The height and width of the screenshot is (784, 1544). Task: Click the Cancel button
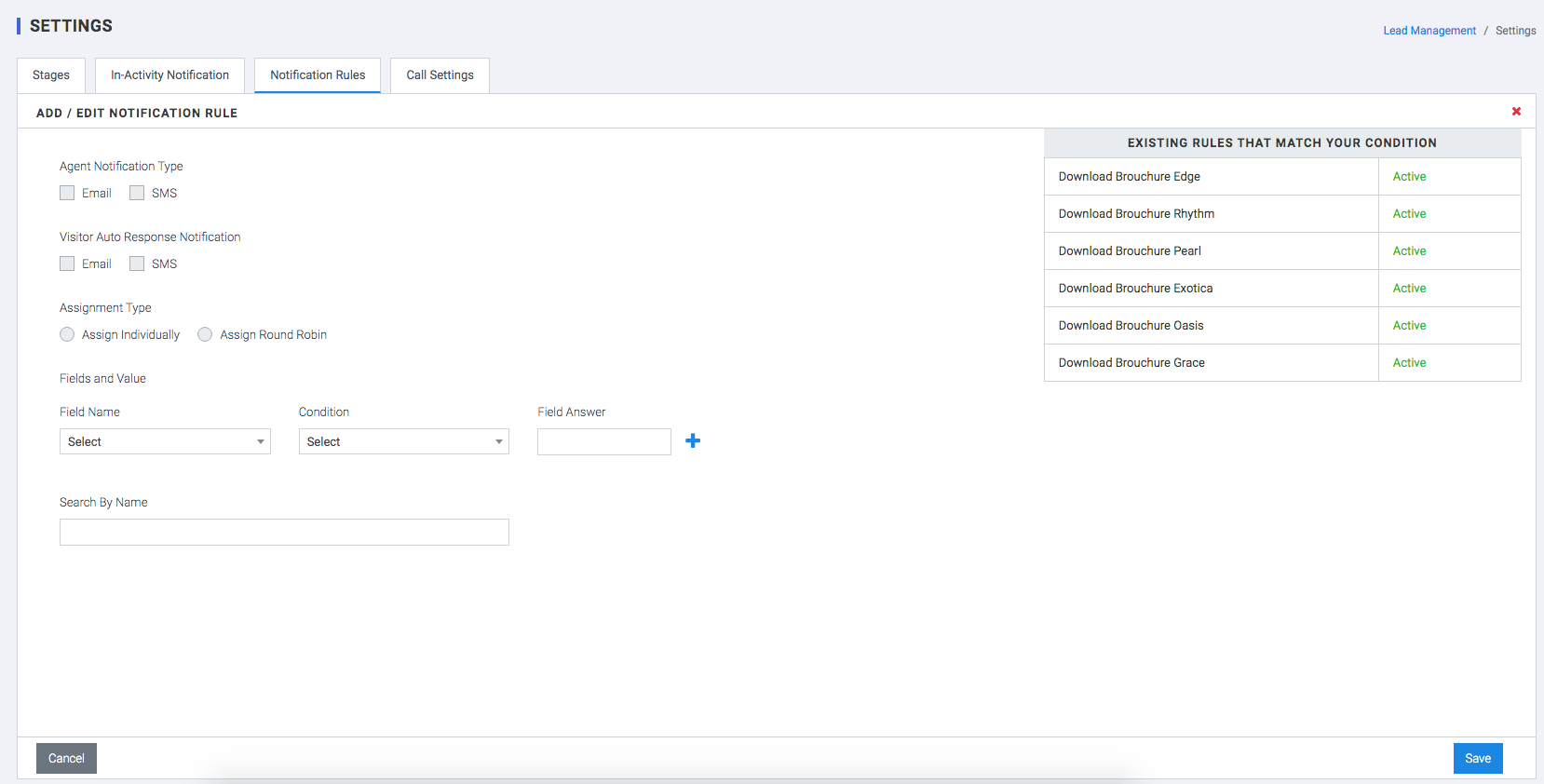click(x=66, y=758)
